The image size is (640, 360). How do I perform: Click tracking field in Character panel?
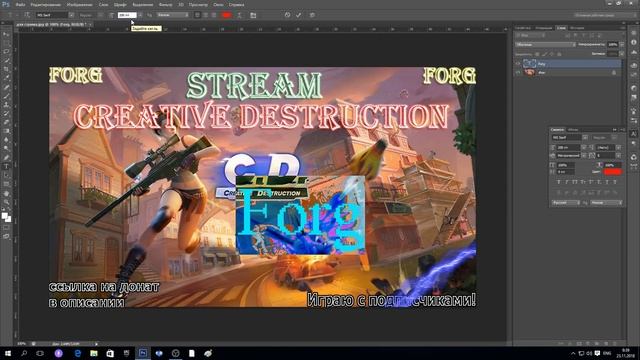pyautogui.click(x=606, y=156)
